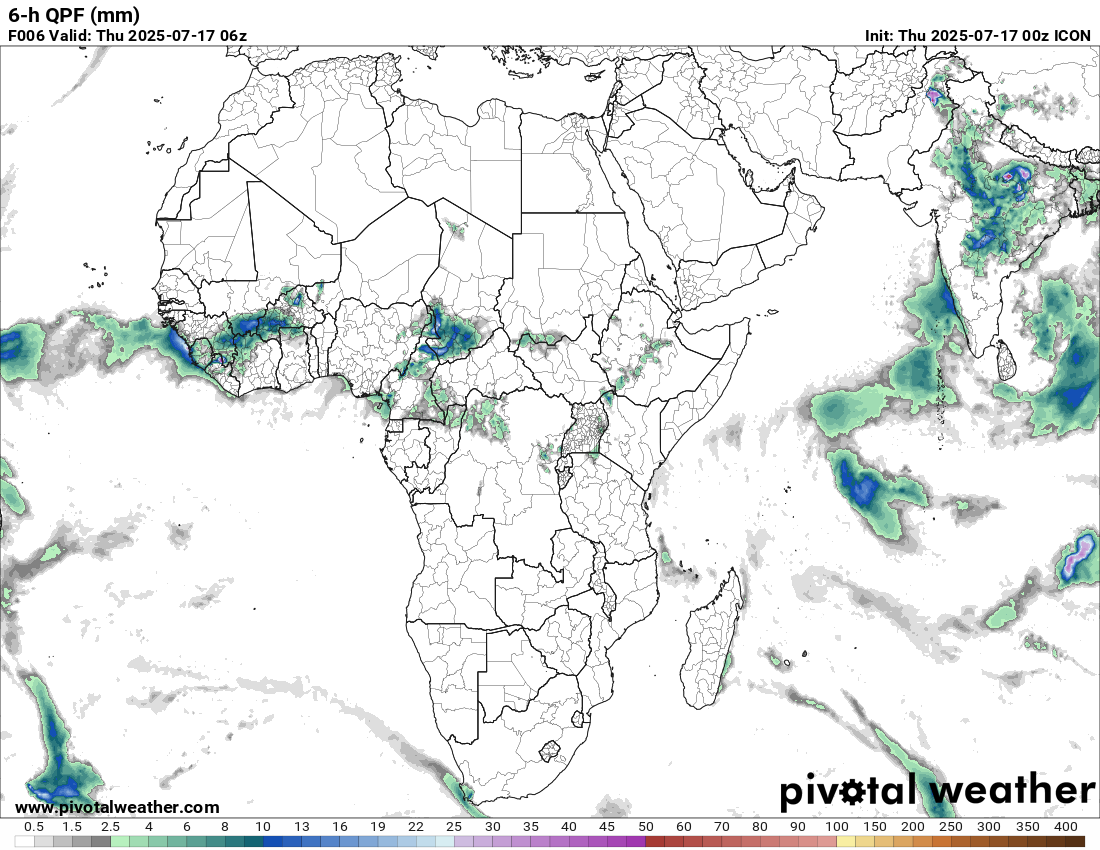Select the 'F006 Valid: Thu 2025-07-17 06z' label

(x=127, y=36)
